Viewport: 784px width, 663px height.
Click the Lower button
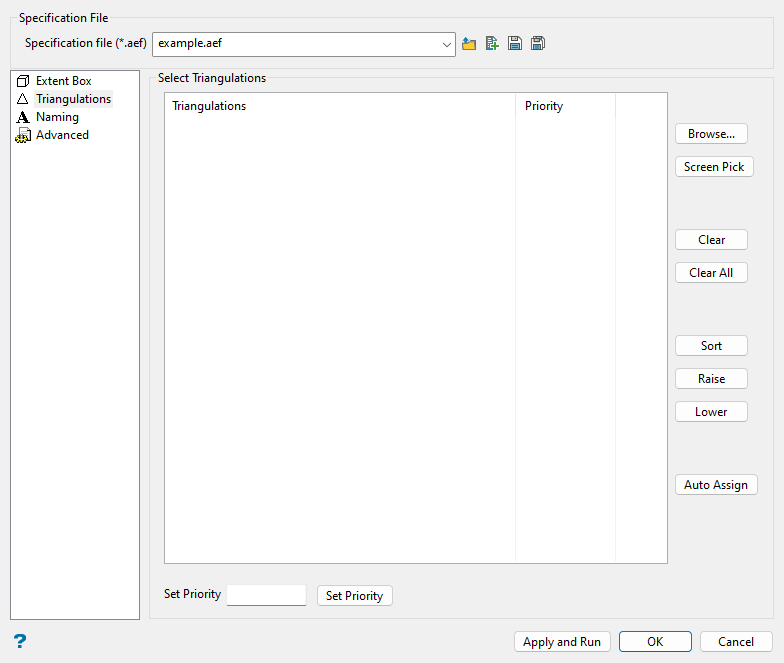tap(711, 412)
